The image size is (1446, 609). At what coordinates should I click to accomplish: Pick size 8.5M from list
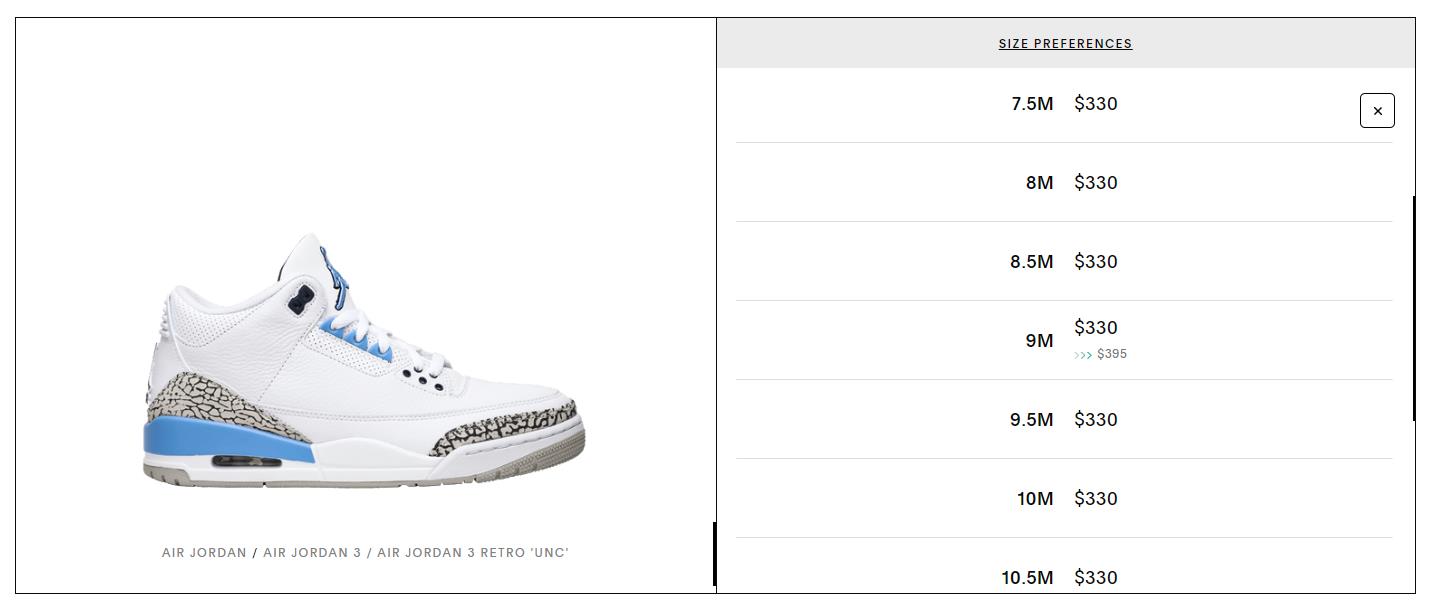tap(1031, 262)
